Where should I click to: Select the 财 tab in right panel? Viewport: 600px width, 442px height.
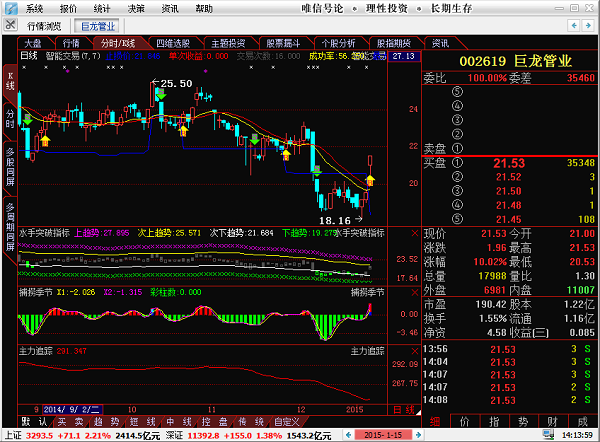tap(553, 422)
